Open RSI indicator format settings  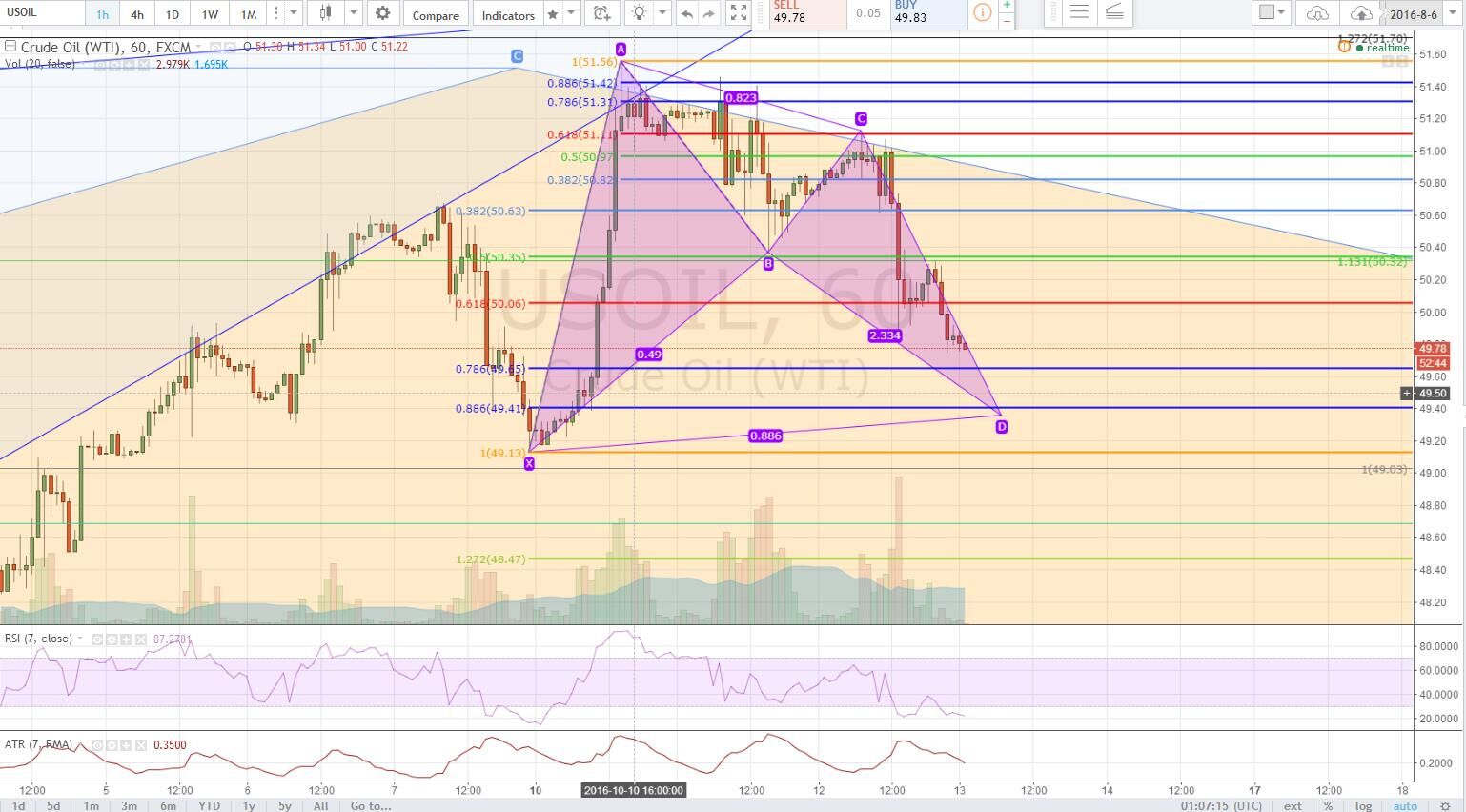click(x=112, y=639)
